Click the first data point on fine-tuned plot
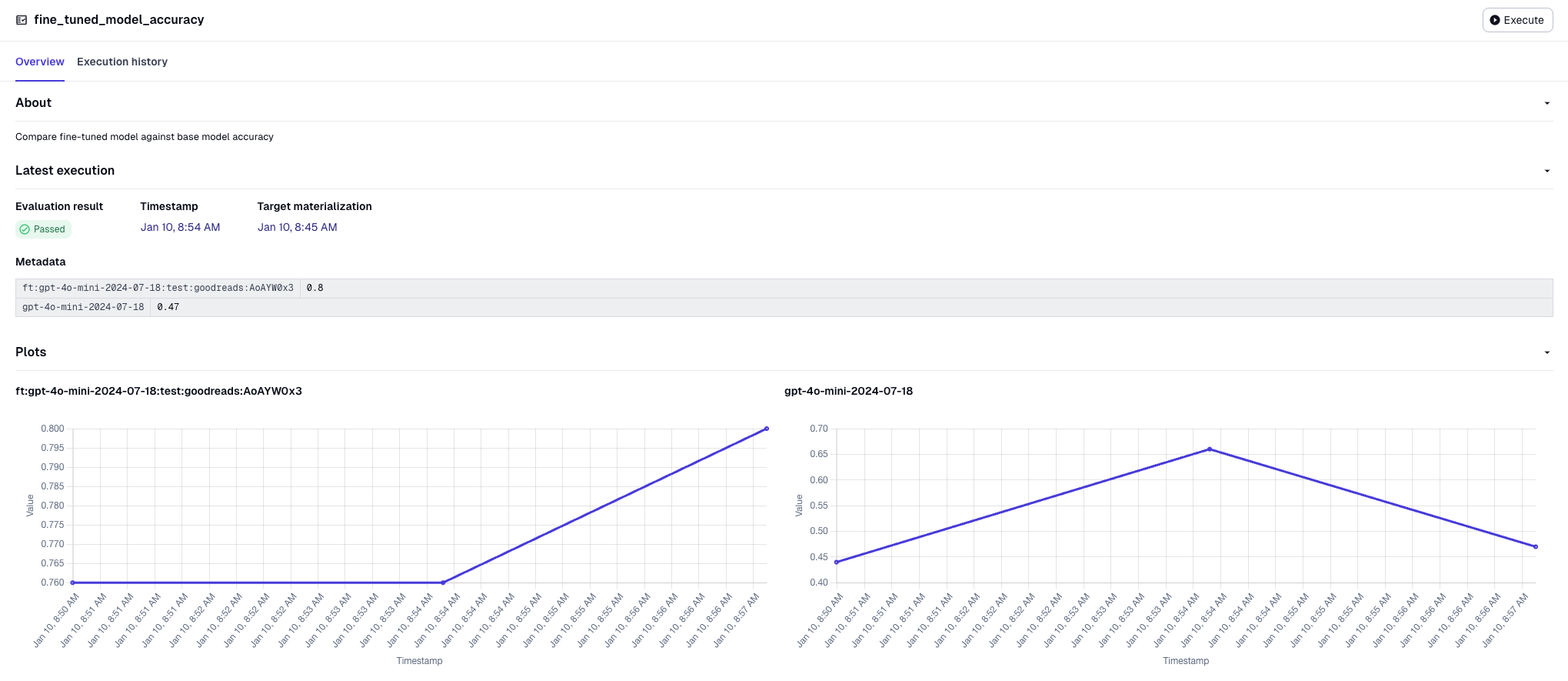 point(73,583)
